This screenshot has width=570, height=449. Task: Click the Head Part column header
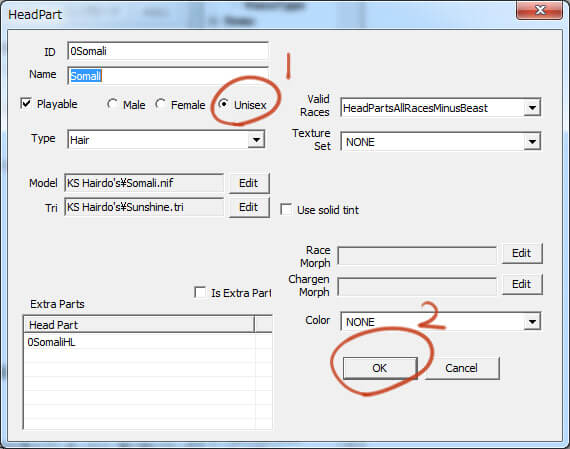139,324
